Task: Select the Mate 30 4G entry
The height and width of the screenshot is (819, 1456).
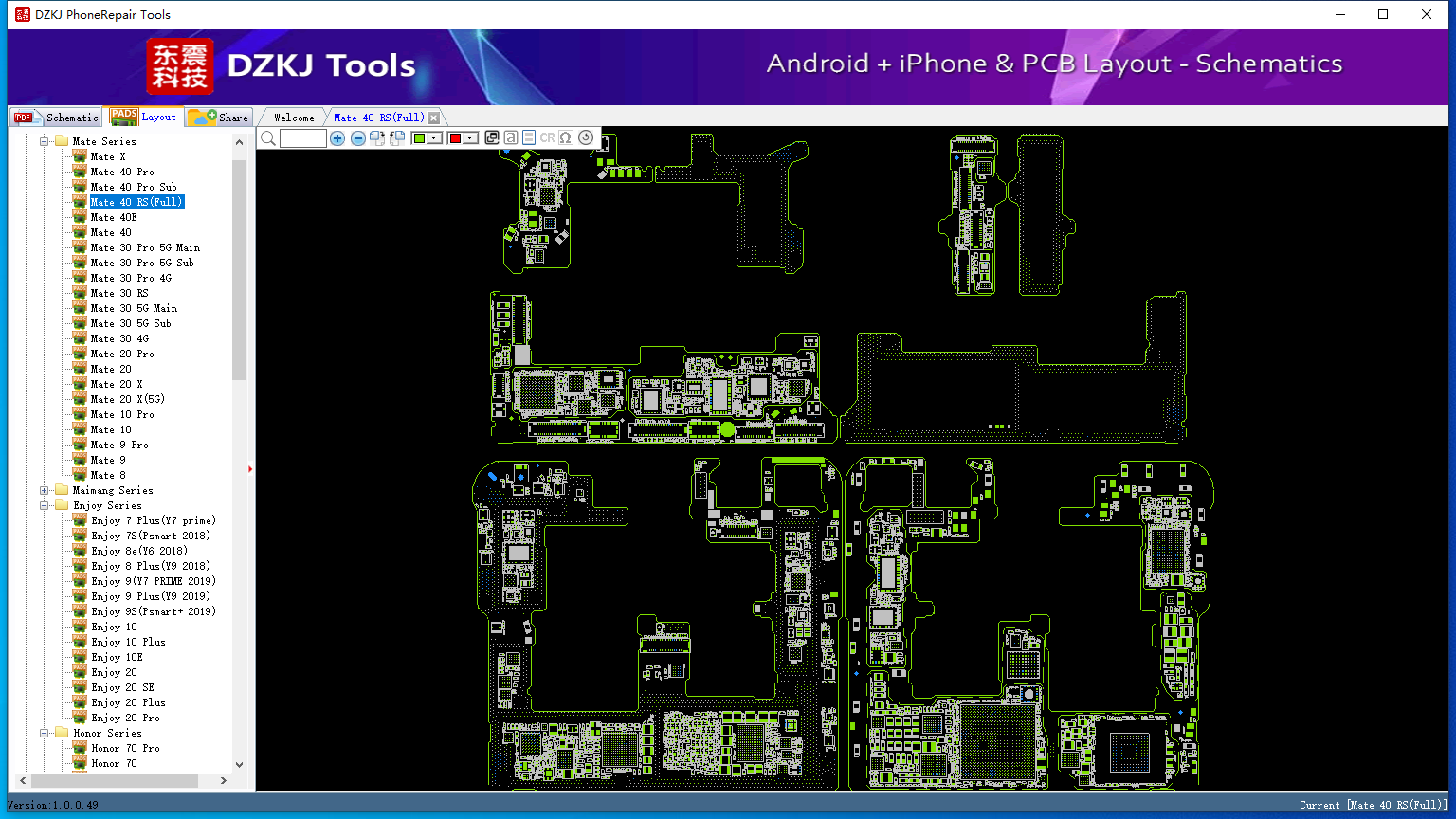Action: coord(119,338)
